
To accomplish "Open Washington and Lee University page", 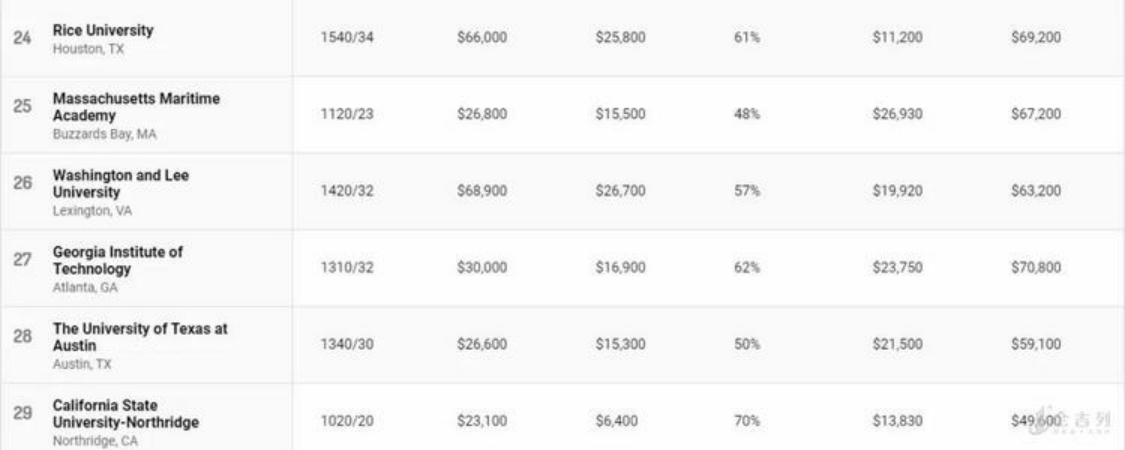I will pos(120,183).
